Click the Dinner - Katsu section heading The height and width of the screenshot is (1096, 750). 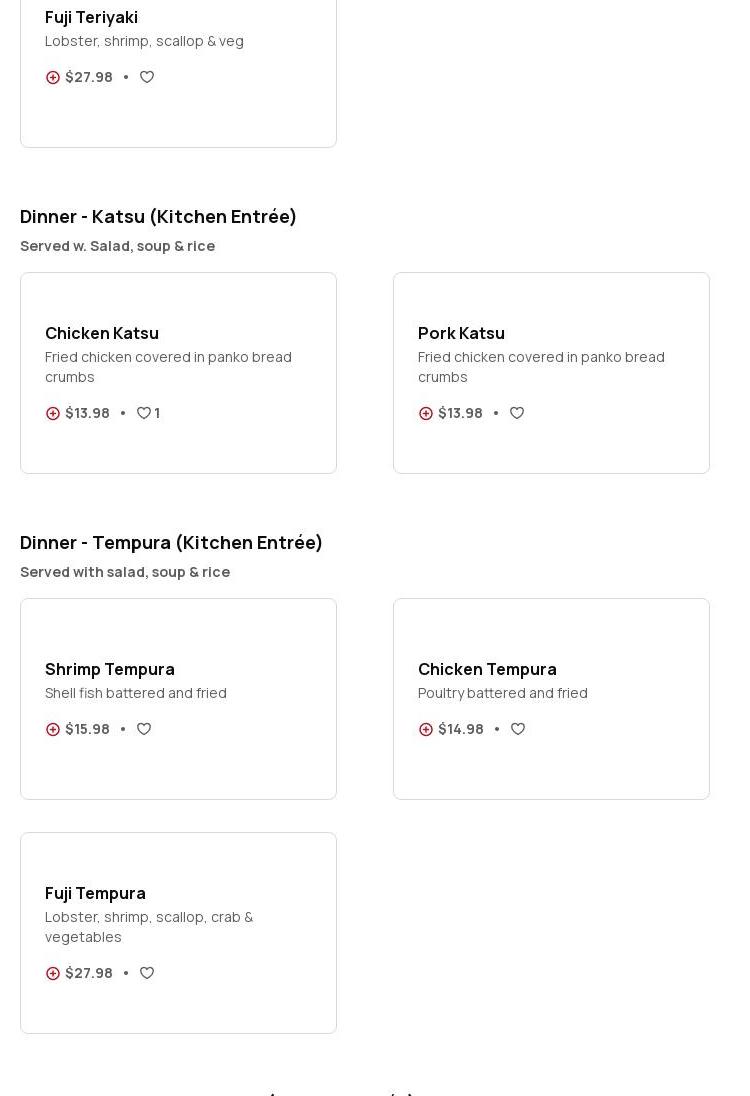point(158,217)
